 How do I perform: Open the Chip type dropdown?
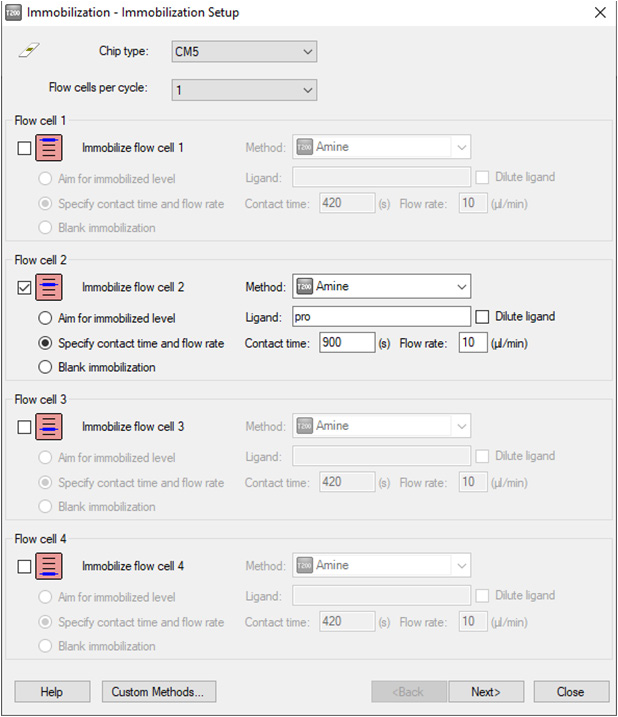click(244, 51)
